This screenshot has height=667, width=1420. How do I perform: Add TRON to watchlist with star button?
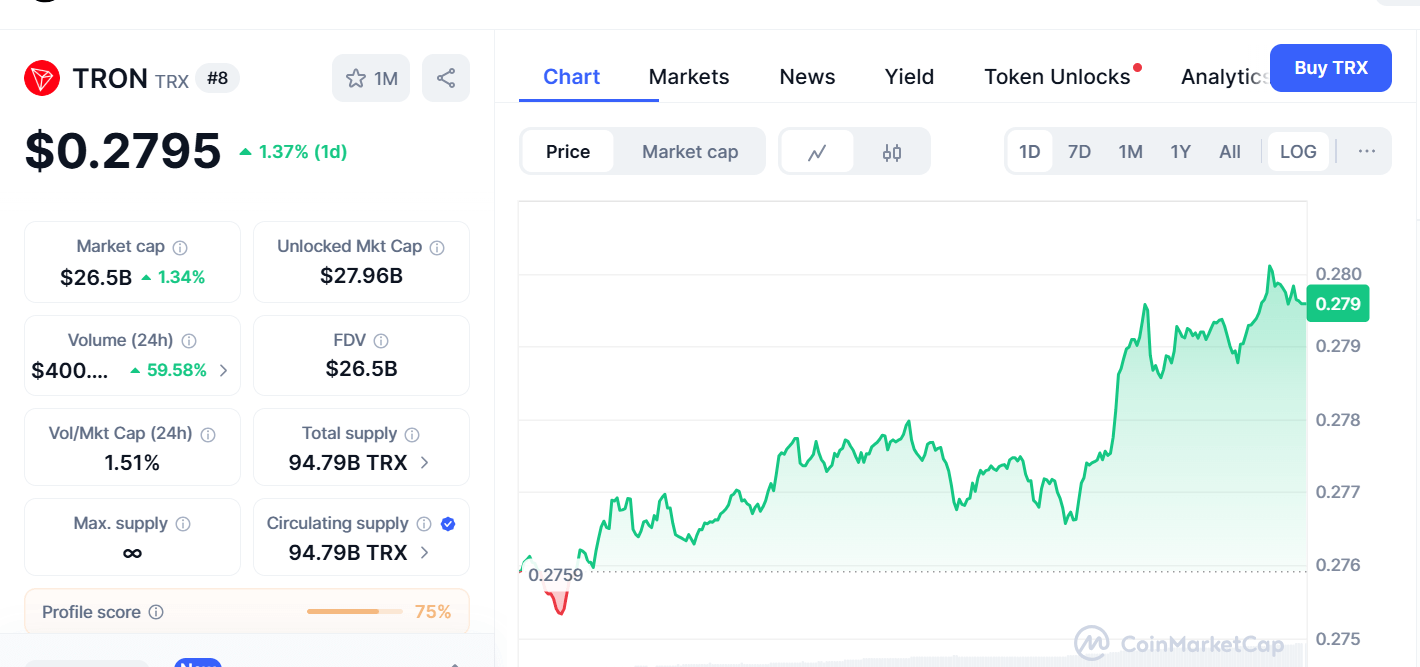(x=371, y=78)
